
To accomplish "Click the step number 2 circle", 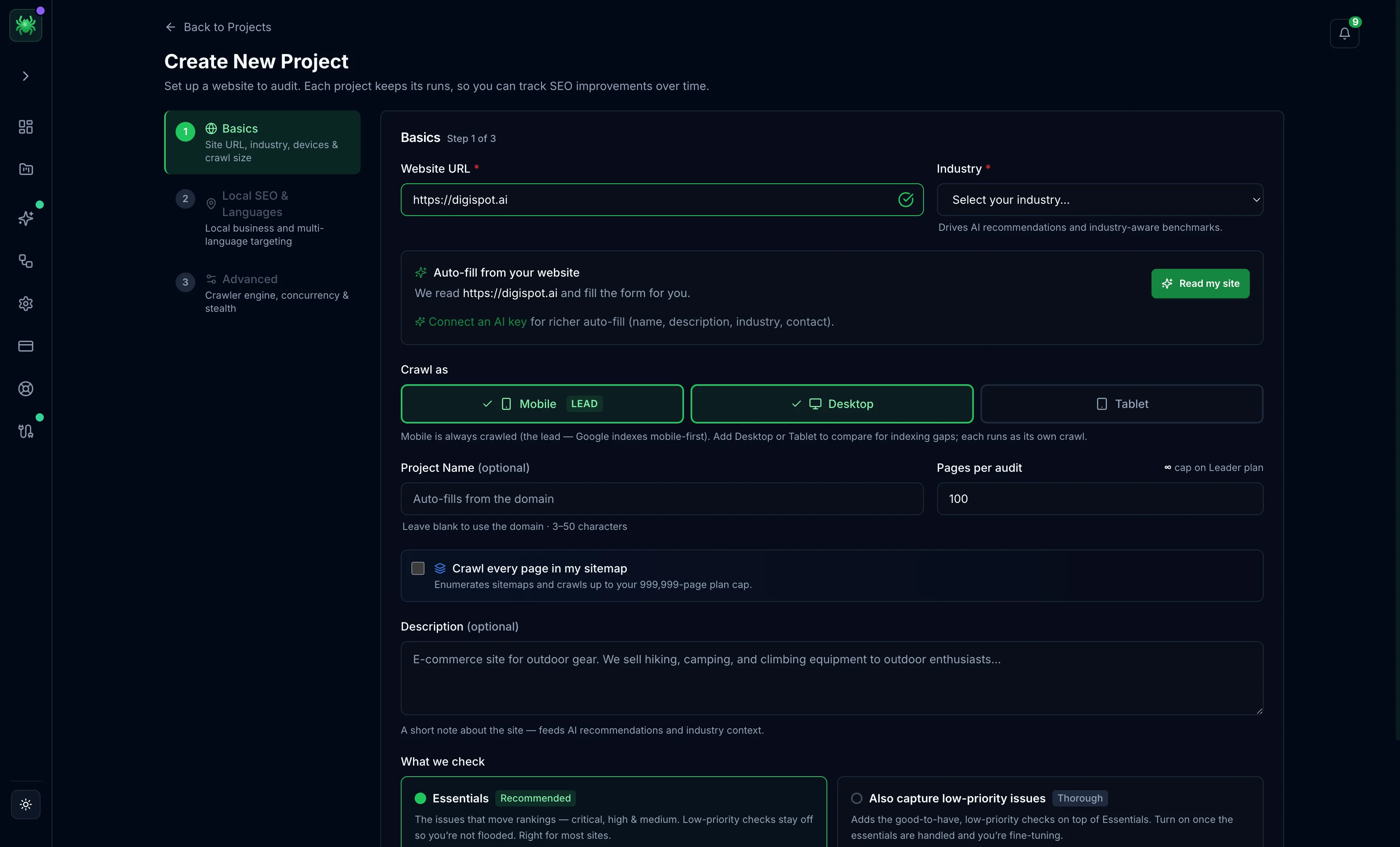I will 185,199.
